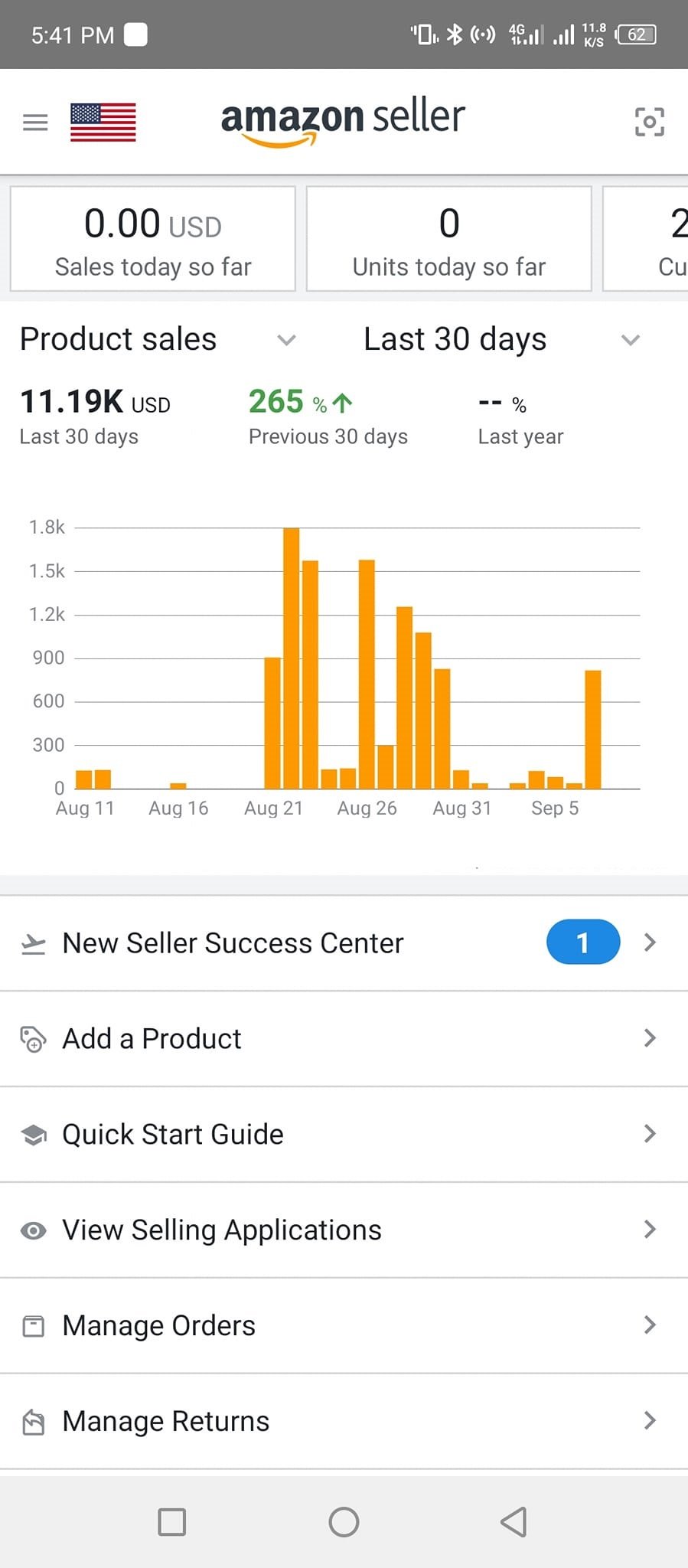Open Add a Product menu item
Screen dimensions: 688x1568
point(152,1039)
